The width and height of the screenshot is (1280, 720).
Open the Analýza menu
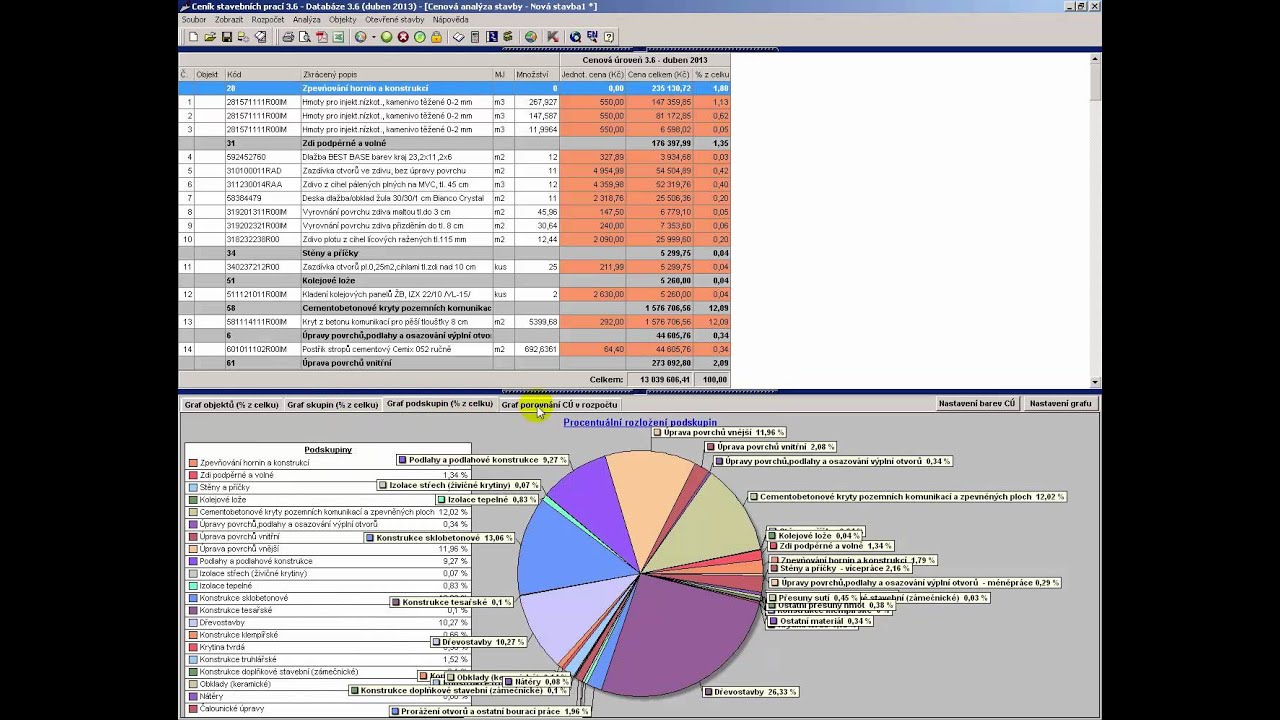click(307, 19)
